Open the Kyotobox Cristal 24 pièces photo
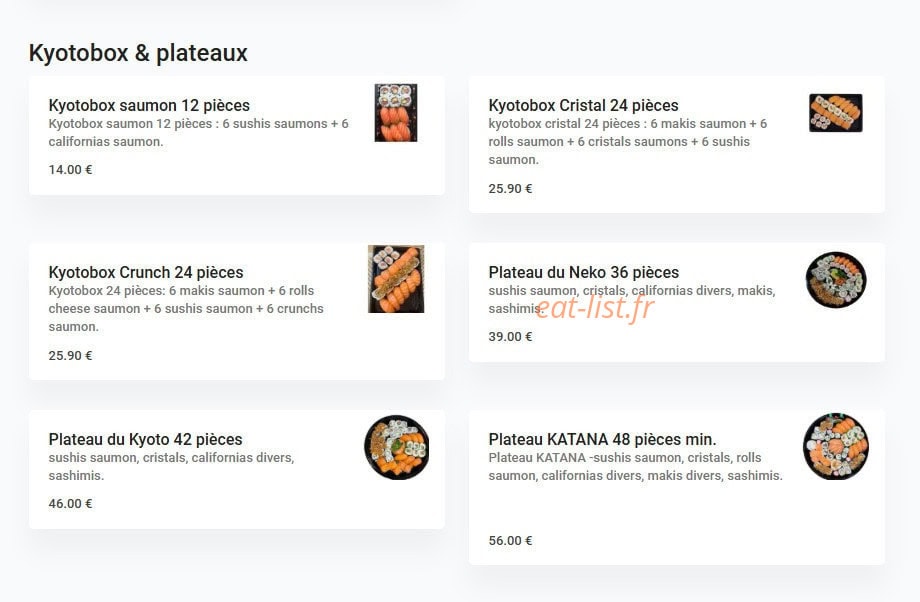This screenshot has width=920, height=602. coord(836,113)
